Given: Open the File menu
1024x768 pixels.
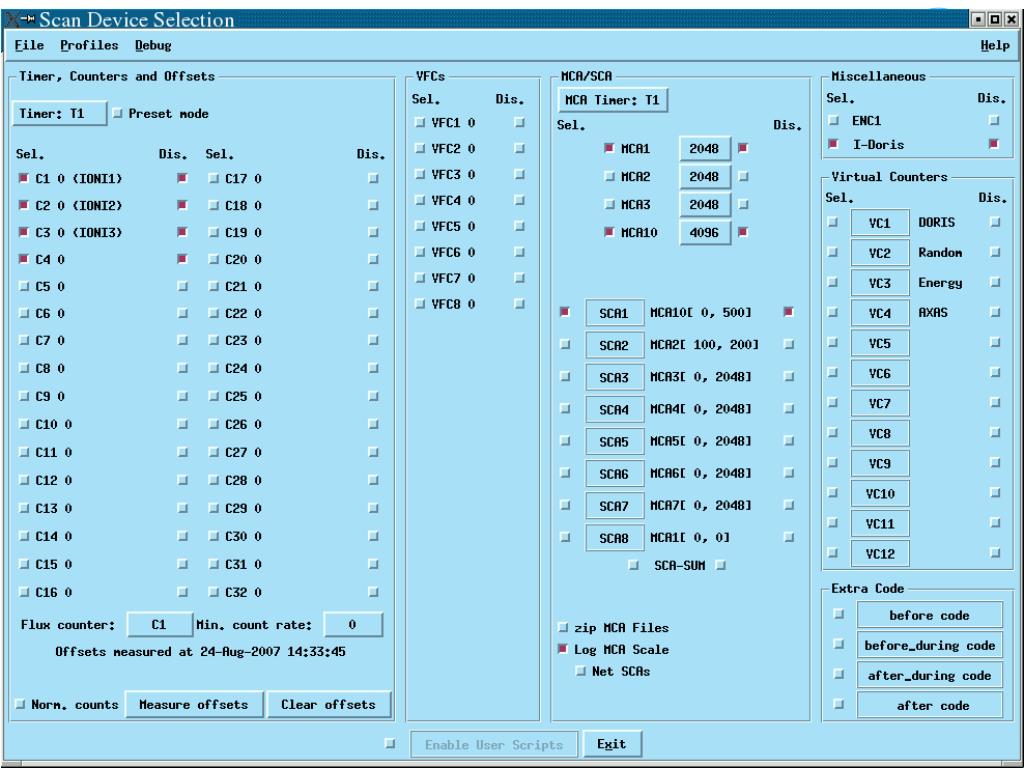Looking at the screenshot, I should [x=29, y=45].
